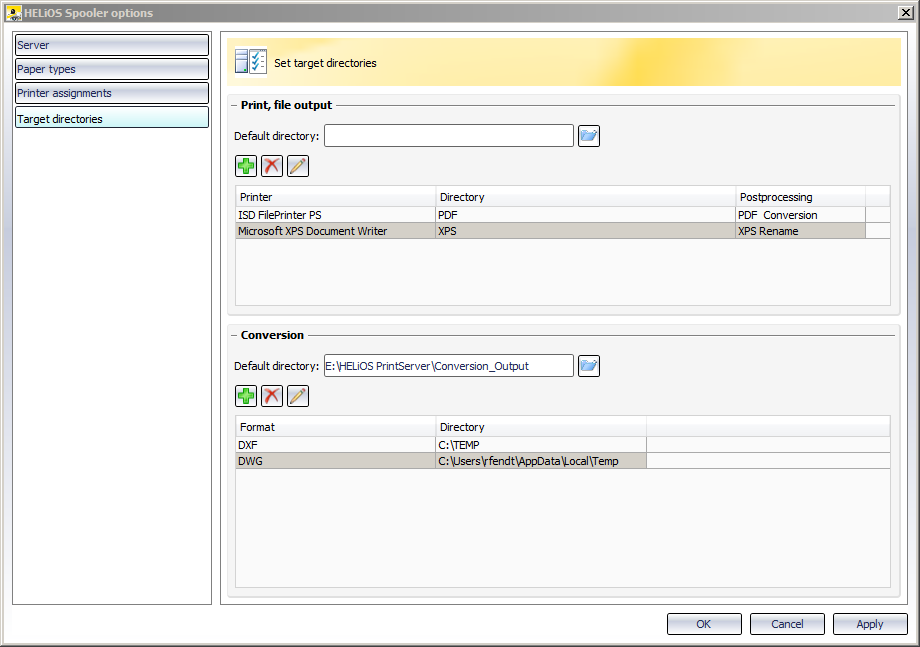This screenshot has width=920, height=647.
Task: Click the Postprocessing column header
Action: point(800,197)
